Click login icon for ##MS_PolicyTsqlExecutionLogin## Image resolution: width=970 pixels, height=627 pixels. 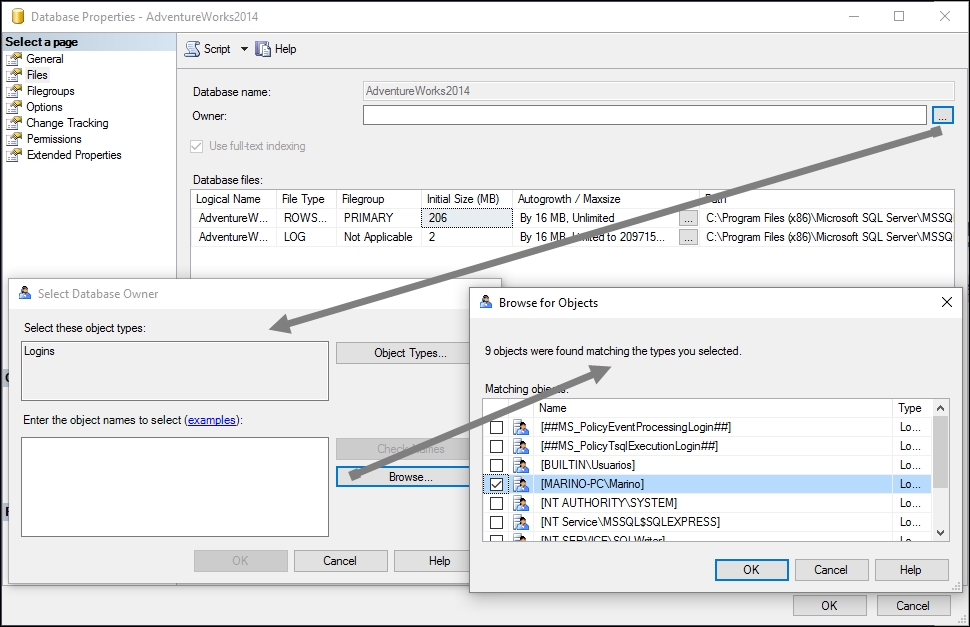click(x=521, y=446)
